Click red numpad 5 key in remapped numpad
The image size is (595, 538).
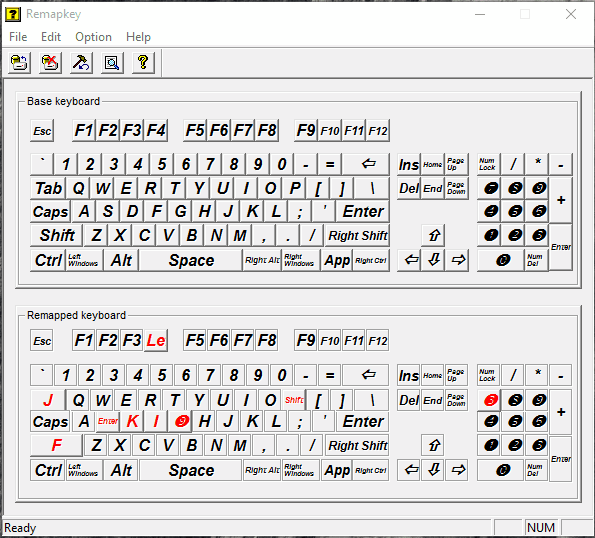tap(490, 400)
